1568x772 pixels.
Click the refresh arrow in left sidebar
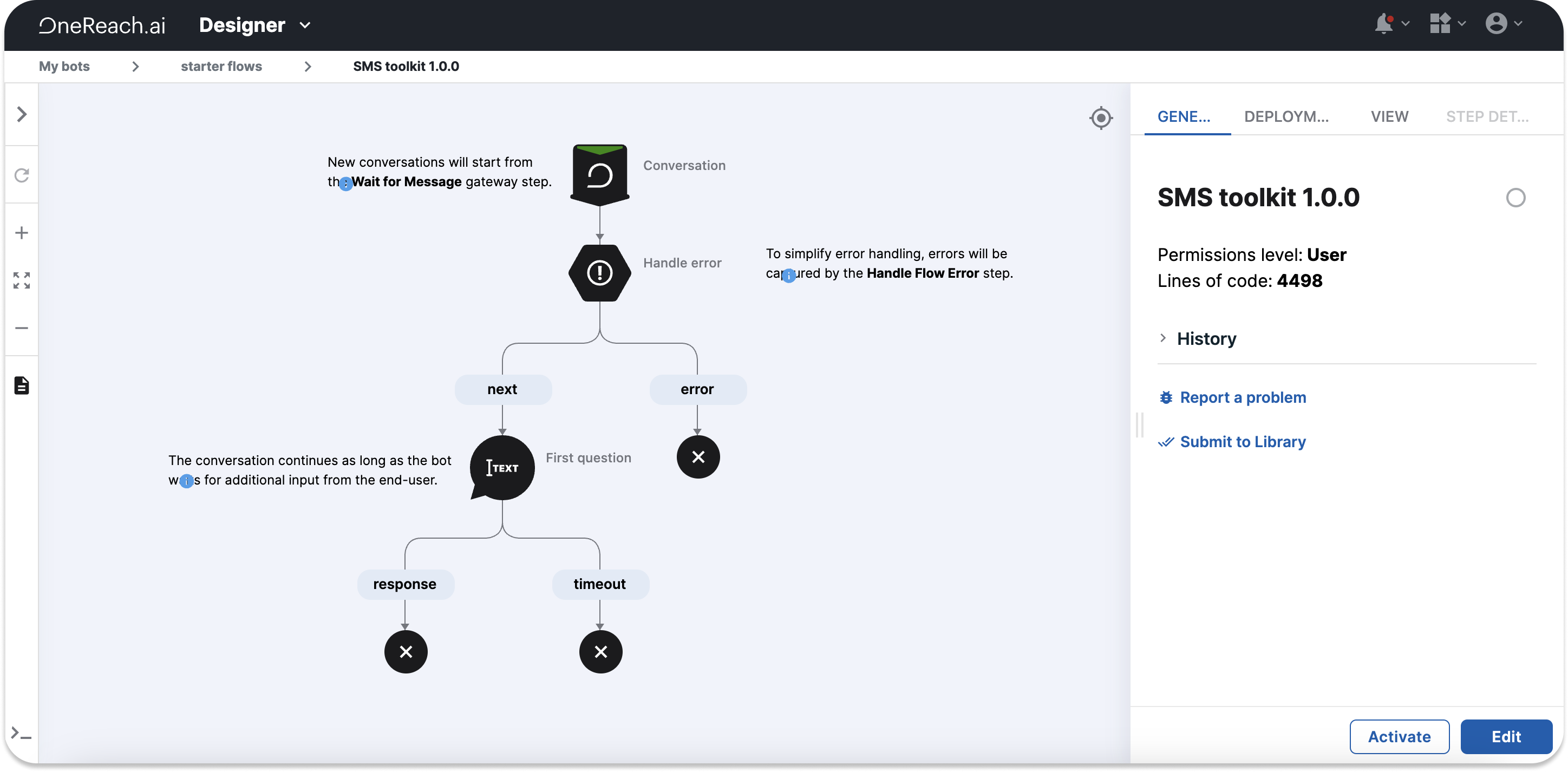[22, 175]
